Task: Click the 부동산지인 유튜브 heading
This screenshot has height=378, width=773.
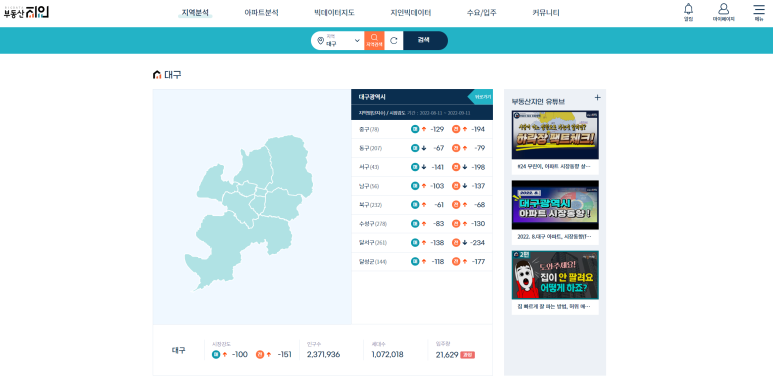Action: coord(538,102)
